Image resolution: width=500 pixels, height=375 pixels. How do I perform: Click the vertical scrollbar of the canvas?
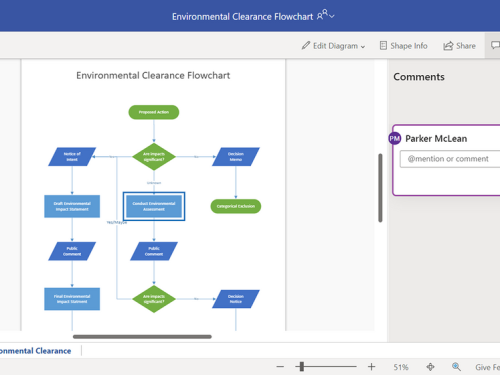(380, 188)
